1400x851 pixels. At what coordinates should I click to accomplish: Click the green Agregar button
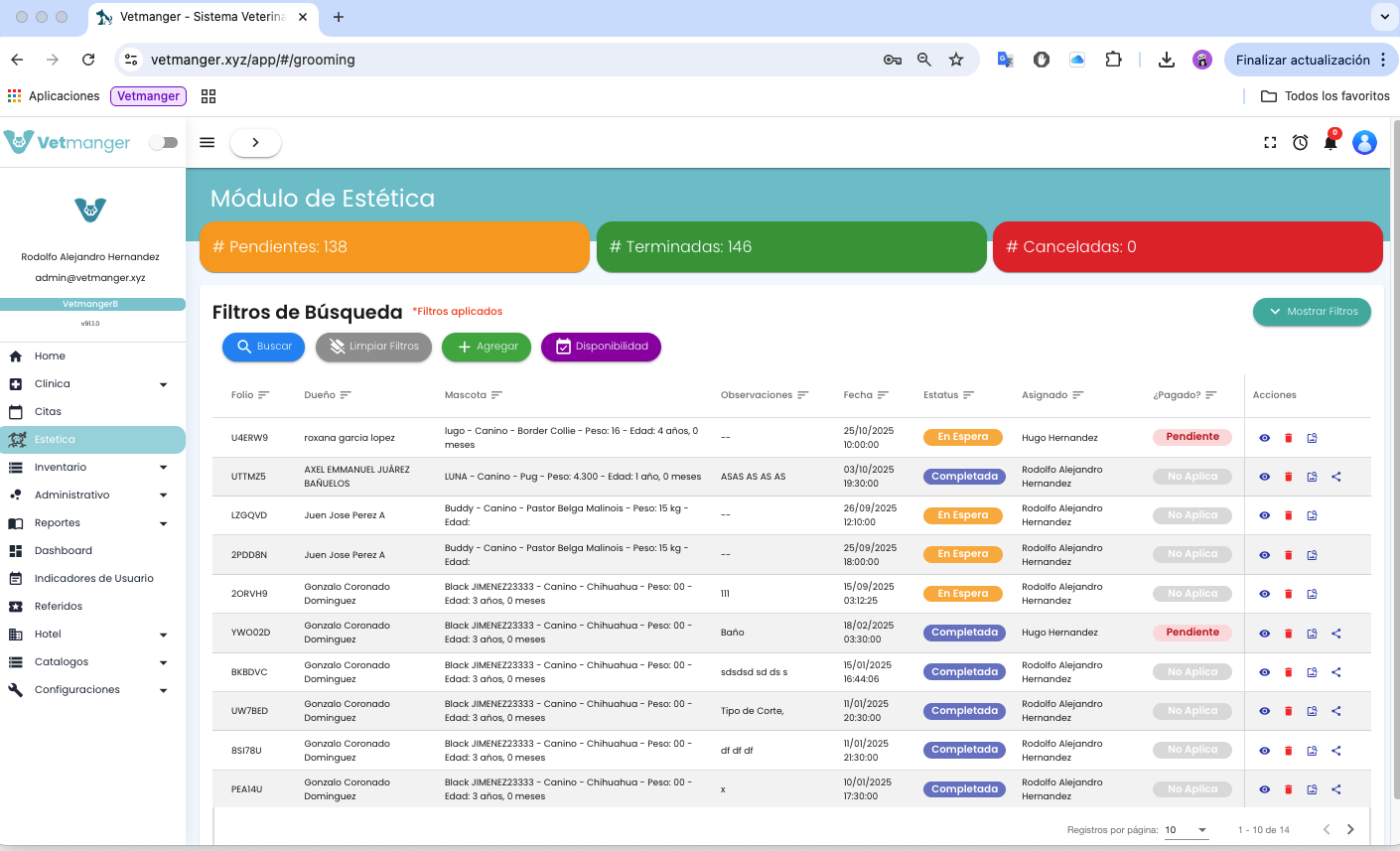tap(487, 347)
